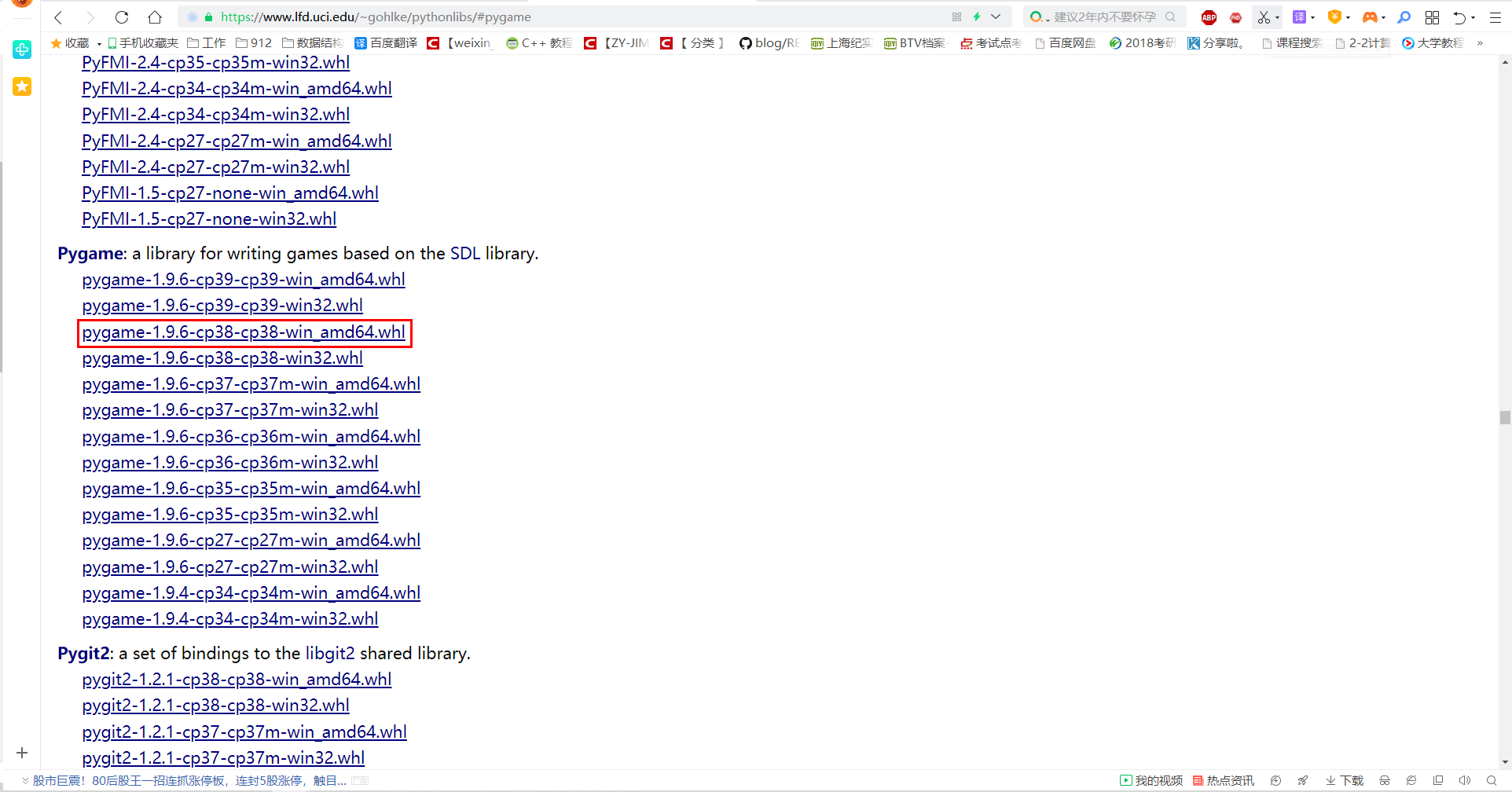Click the blue key password manager icon
The width and height of the screenshot is (1512, 792).
1404,17
